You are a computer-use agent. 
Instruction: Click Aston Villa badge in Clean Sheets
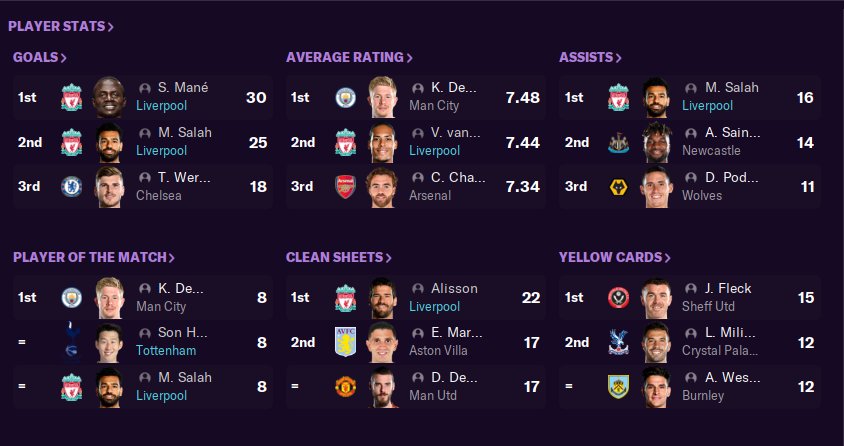pyautogui.click(x=345, y=342)
